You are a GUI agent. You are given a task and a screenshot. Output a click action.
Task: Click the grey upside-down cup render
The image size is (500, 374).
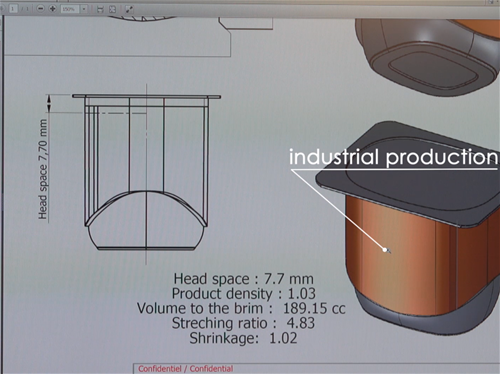[427, 57]
